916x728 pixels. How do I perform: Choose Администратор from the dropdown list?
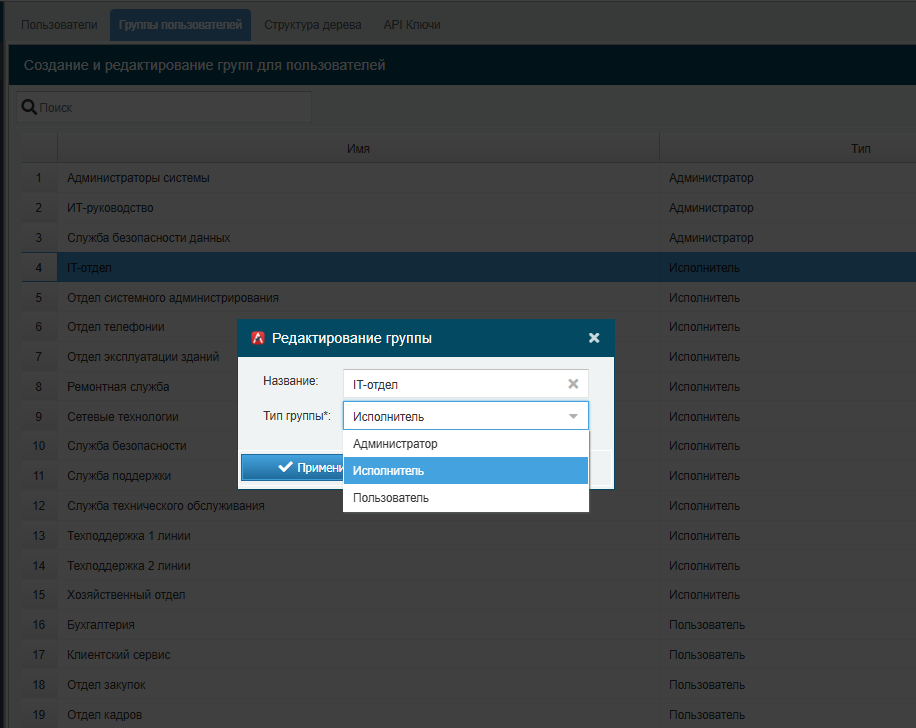click(x=466, y=443)
